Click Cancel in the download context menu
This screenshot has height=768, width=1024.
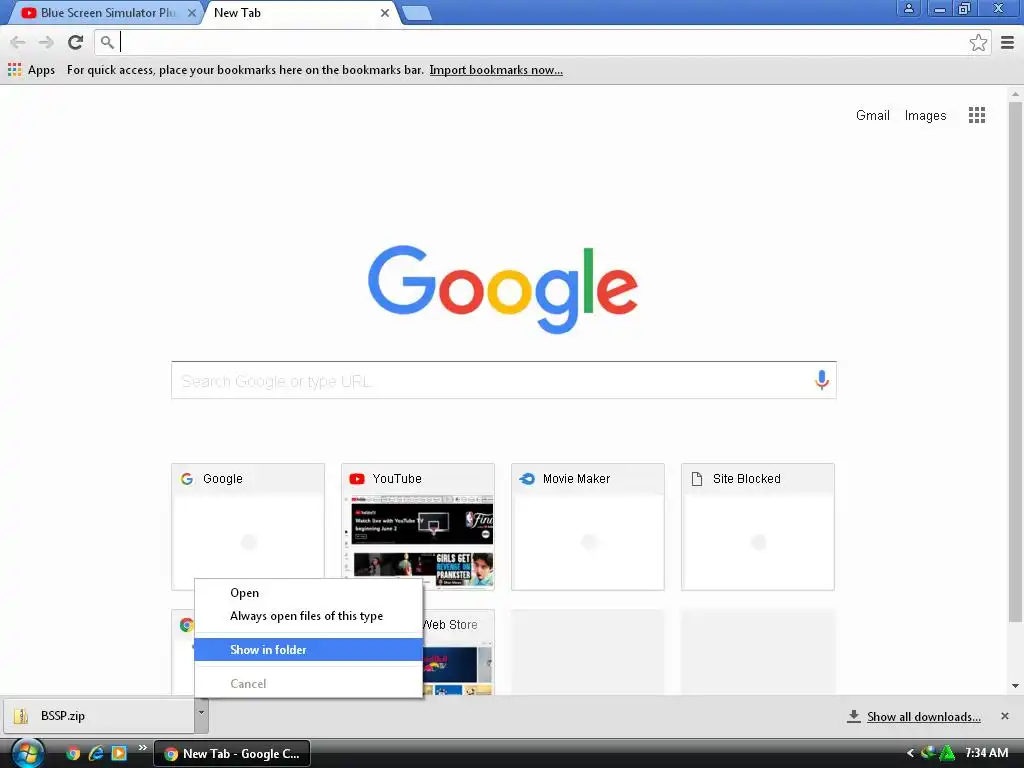pyautogui.click(x=309, y=684)
